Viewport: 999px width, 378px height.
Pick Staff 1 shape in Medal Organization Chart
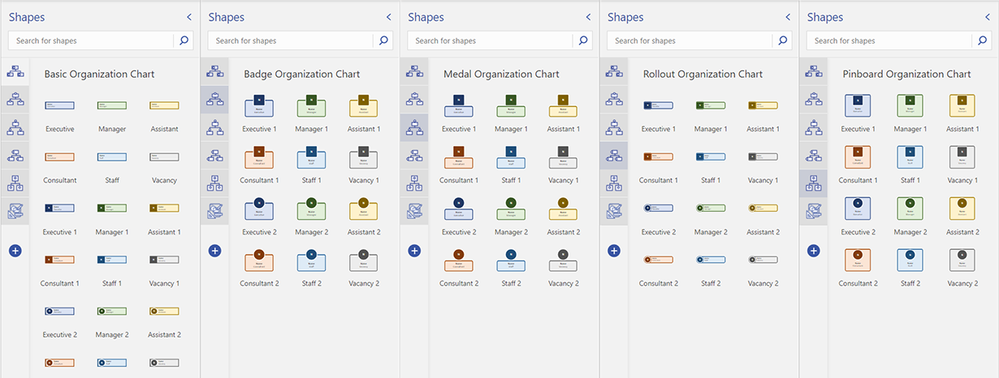512,157
